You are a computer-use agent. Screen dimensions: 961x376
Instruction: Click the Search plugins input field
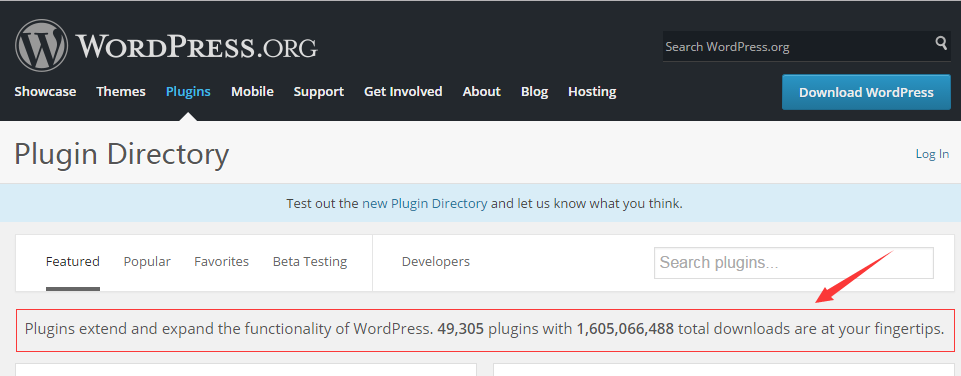[794, 263]
